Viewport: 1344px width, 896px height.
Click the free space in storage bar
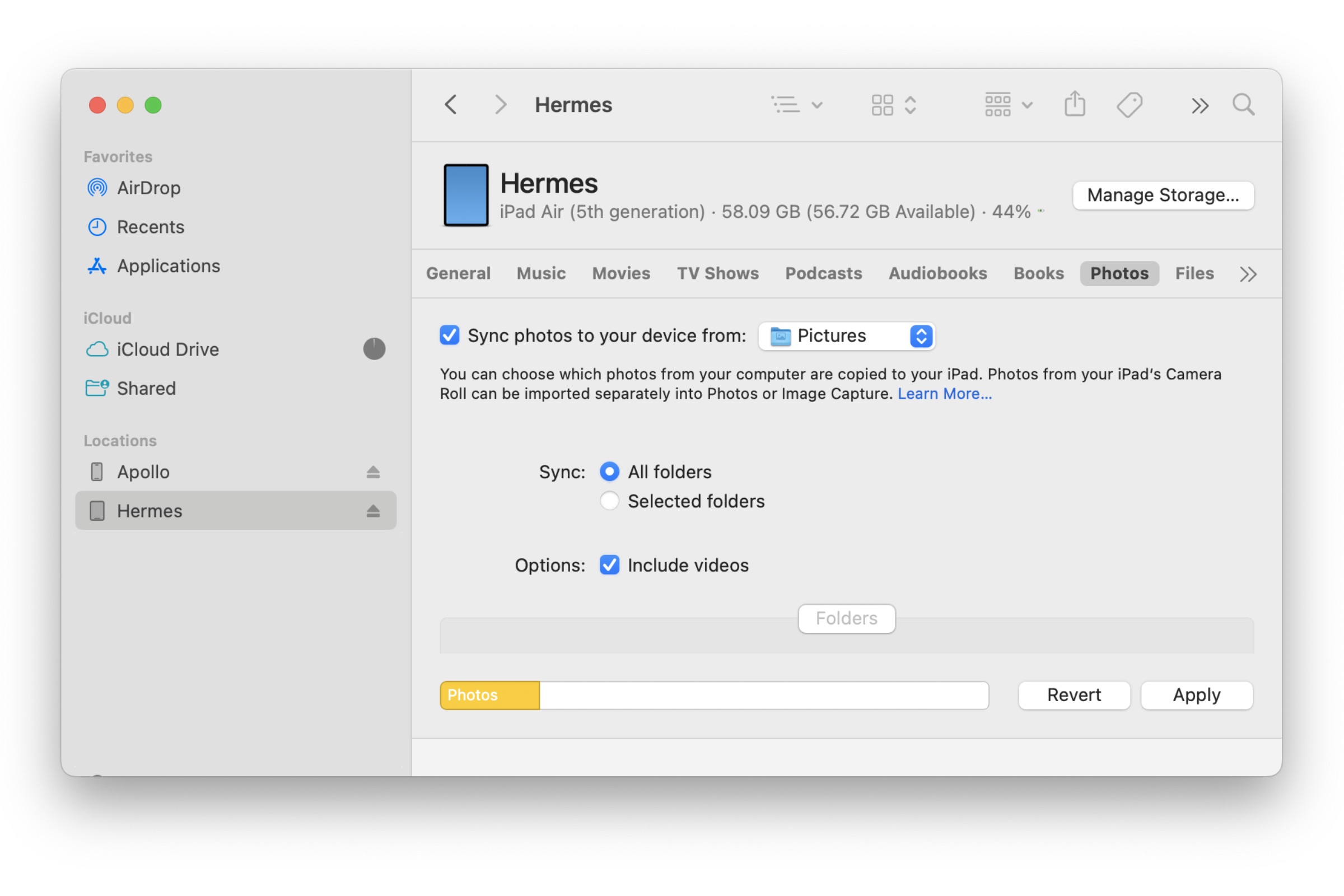pyautogui.click(x=764, y=695)
